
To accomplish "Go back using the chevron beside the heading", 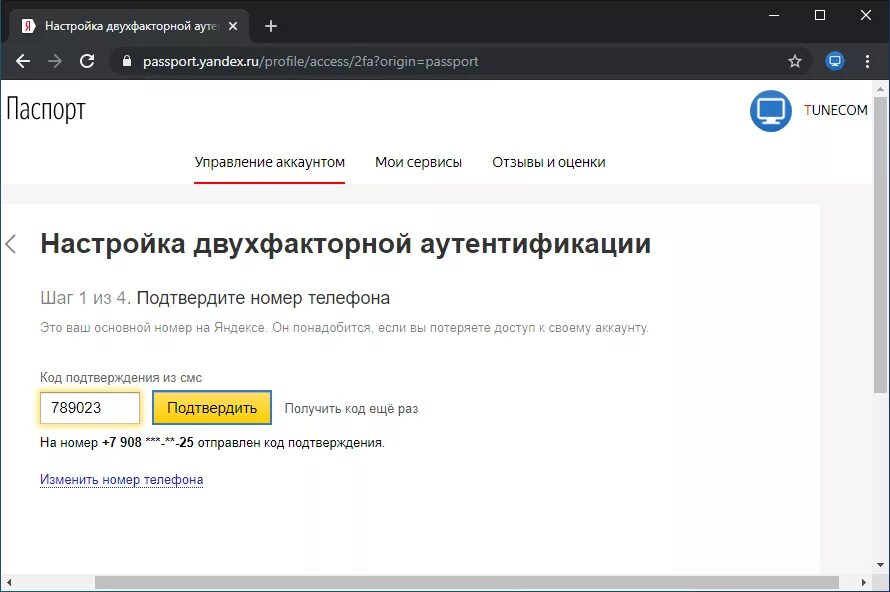I will click(11, 244).
